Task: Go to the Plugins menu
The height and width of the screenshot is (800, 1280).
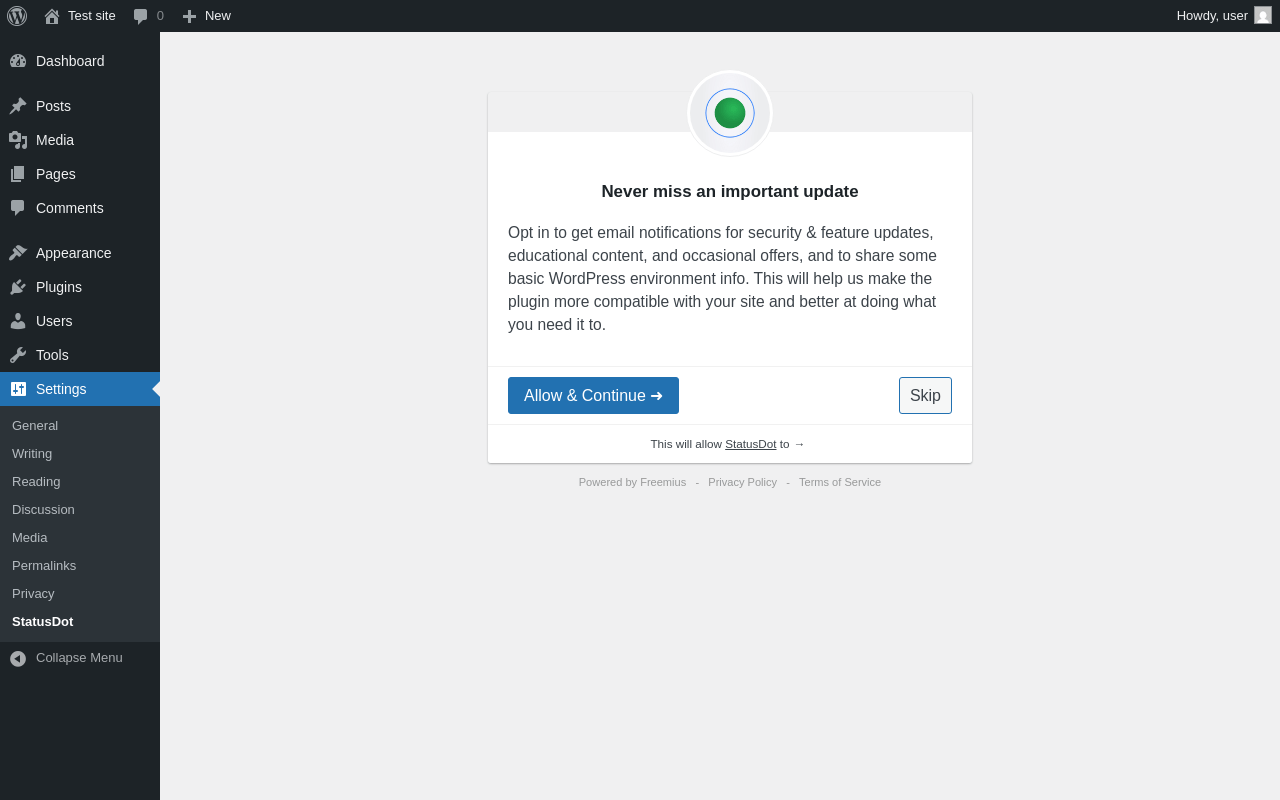Action: click(x=59, y=287)
